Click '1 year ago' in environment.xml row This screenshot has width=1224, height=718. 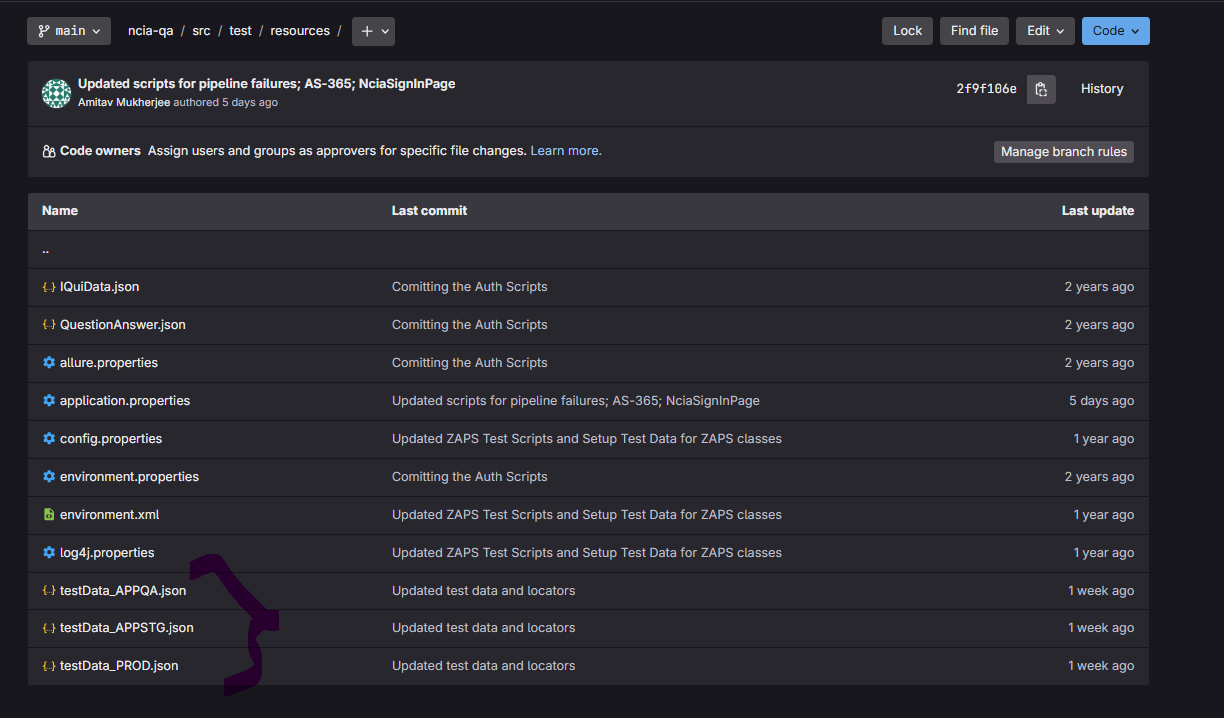click(x=1104, y=515)
